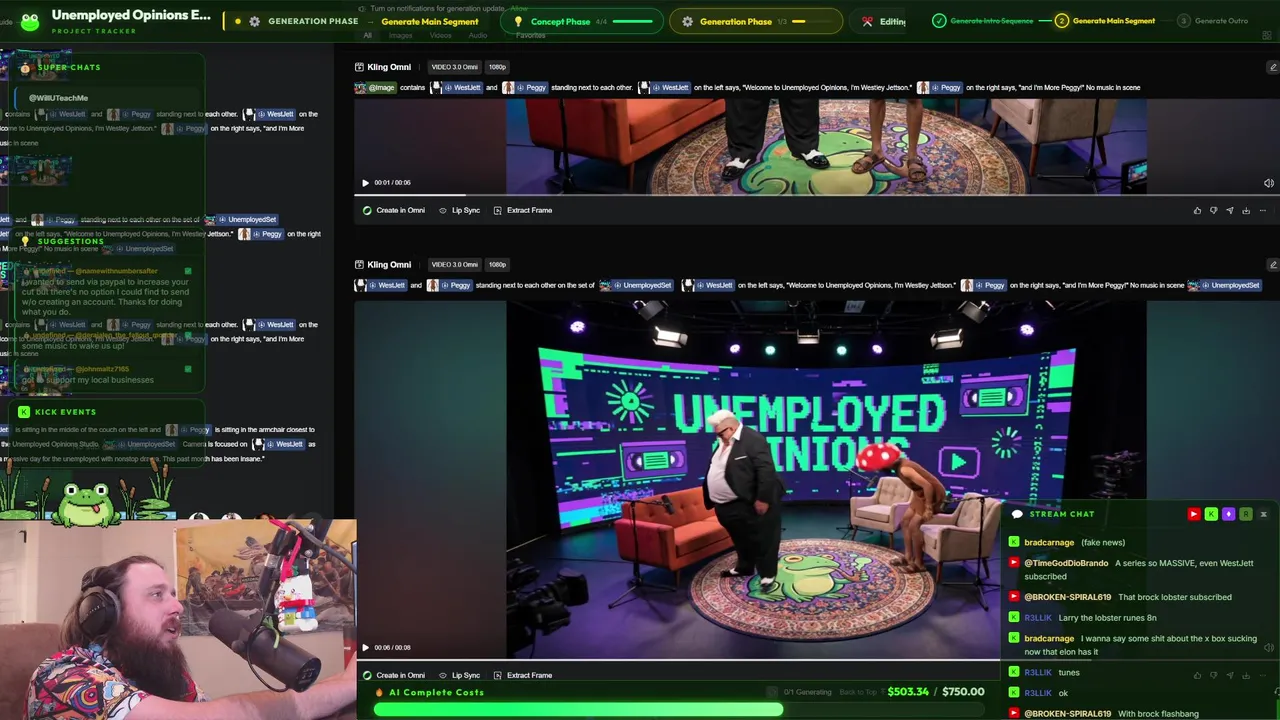Image resolution: width=1280 pixels, height=720 pixels.
Task: Extract Frame from the second clip
Action: [522, 676]
